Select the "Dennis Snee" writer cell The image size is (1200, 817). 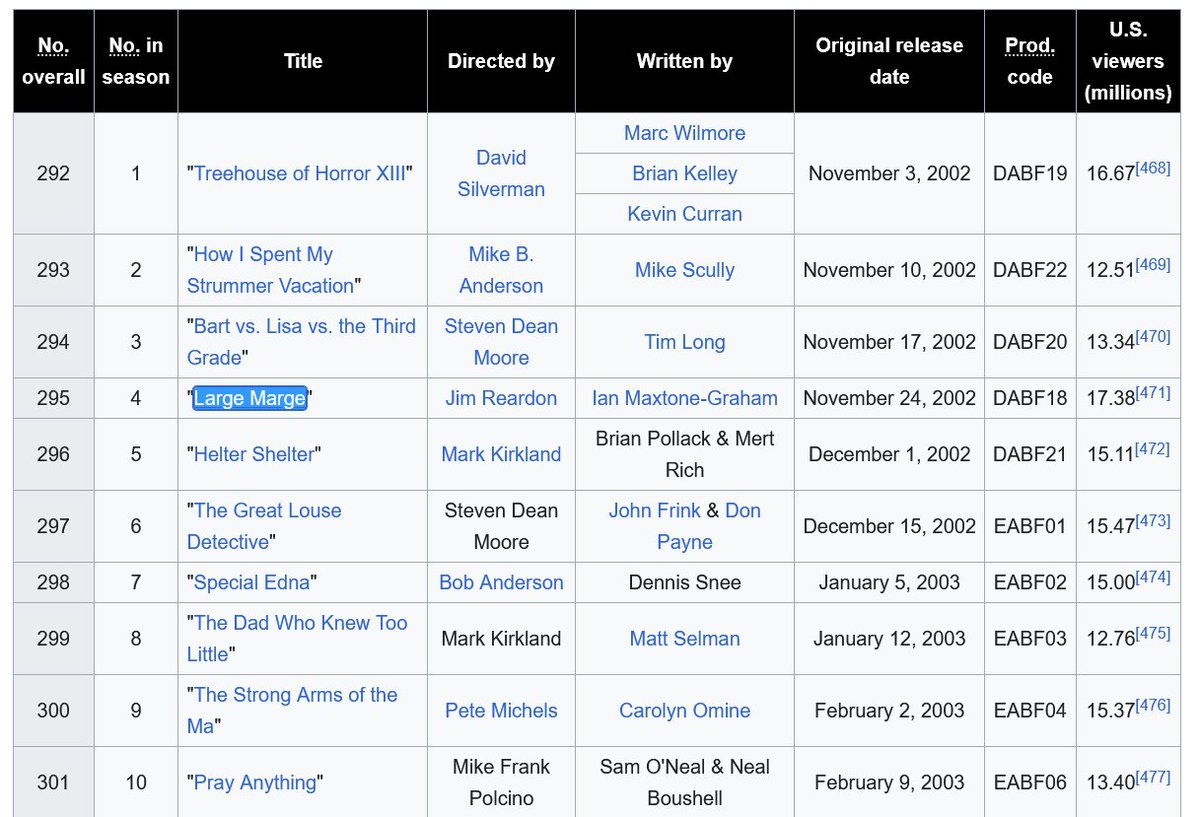pyautogui.click(x=685, y=582)
